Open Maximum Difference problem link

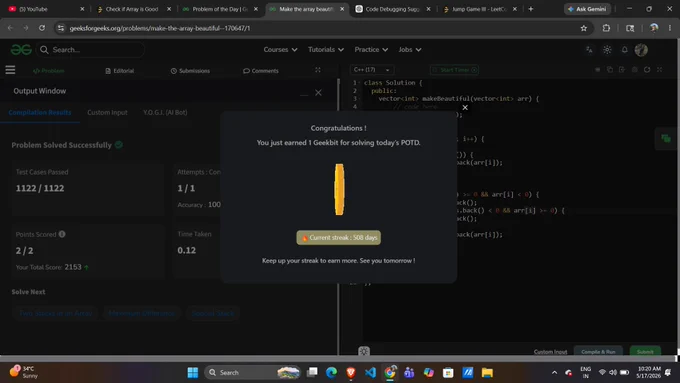click(141, 313)
